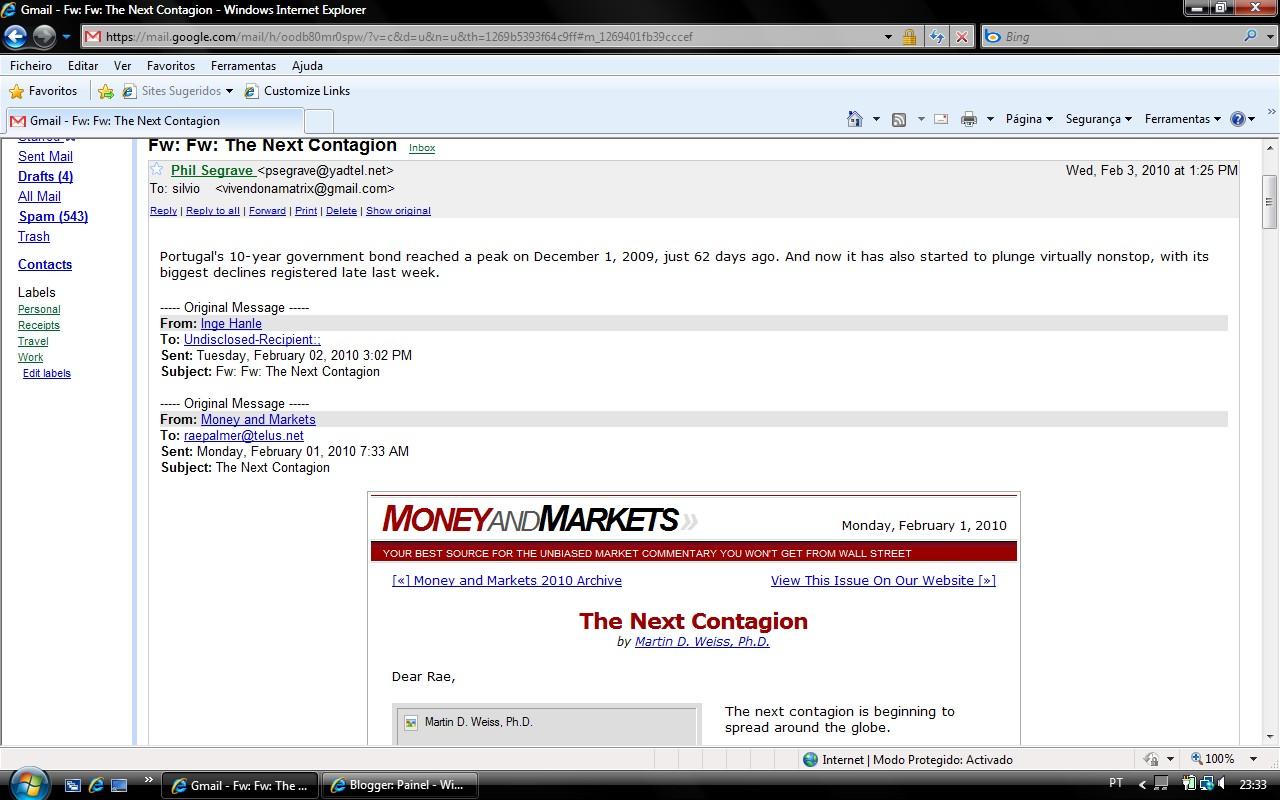
Task: Click the volume speaker icon in system tray
Action: tap(1223, 784)
